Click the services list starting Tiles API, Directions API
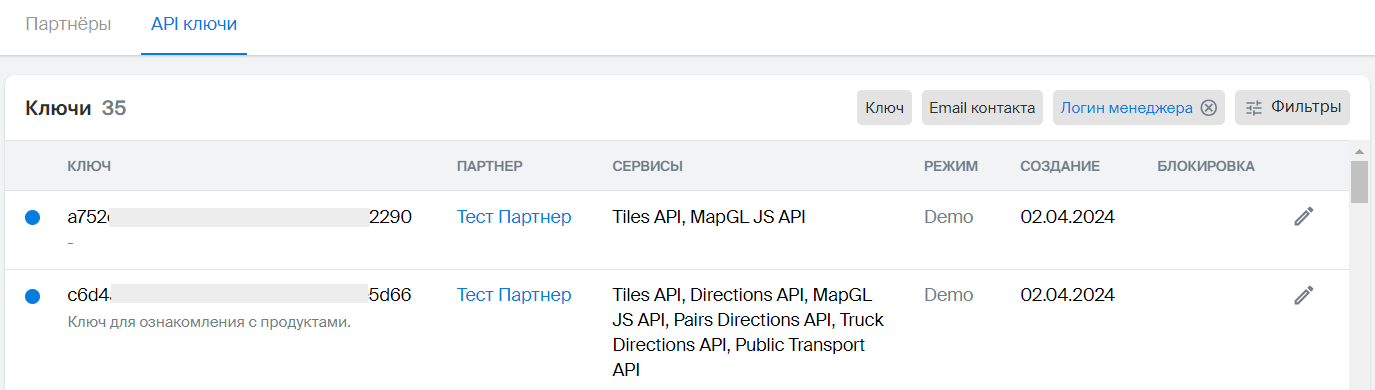The width and height of the screenshot is (1375, 390). tap(748, 332)
